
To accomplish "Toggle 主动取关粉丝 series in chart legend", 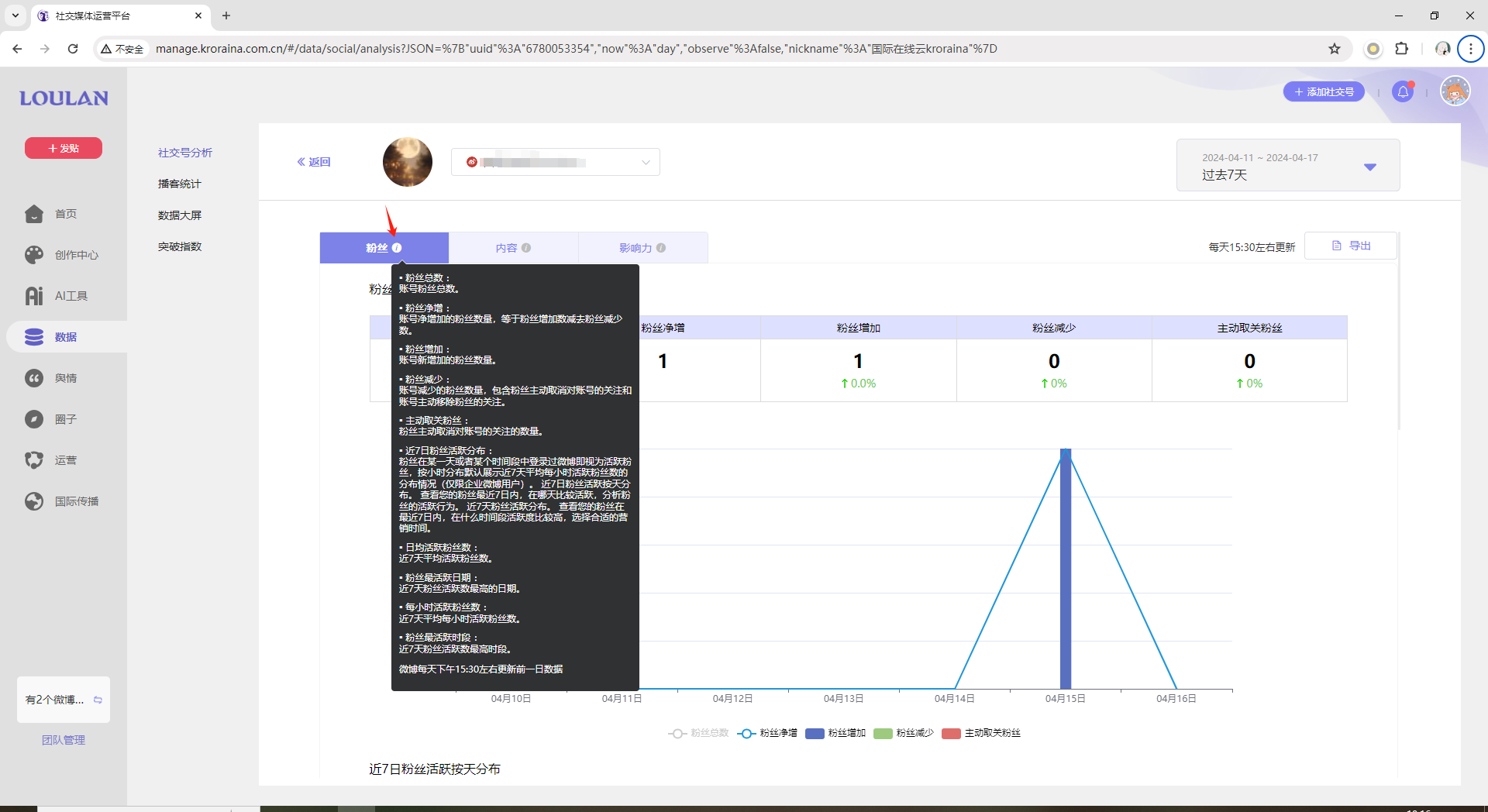I will coord(981,733).
